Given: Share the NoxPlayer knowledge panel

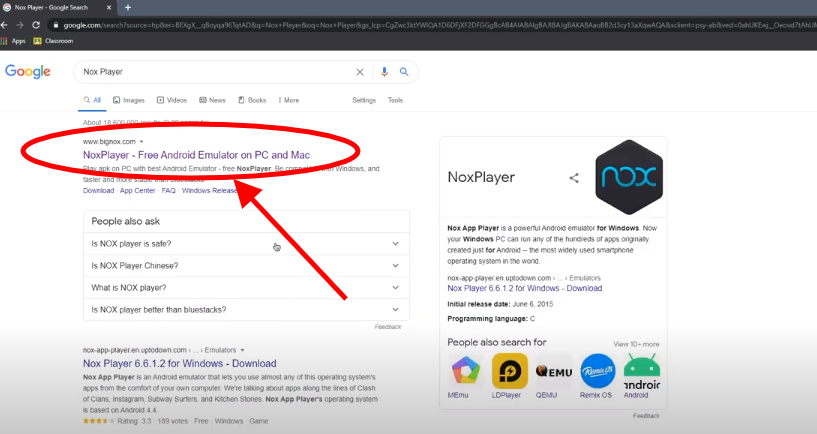Looking at the screenshot, I should click(574, 178).
